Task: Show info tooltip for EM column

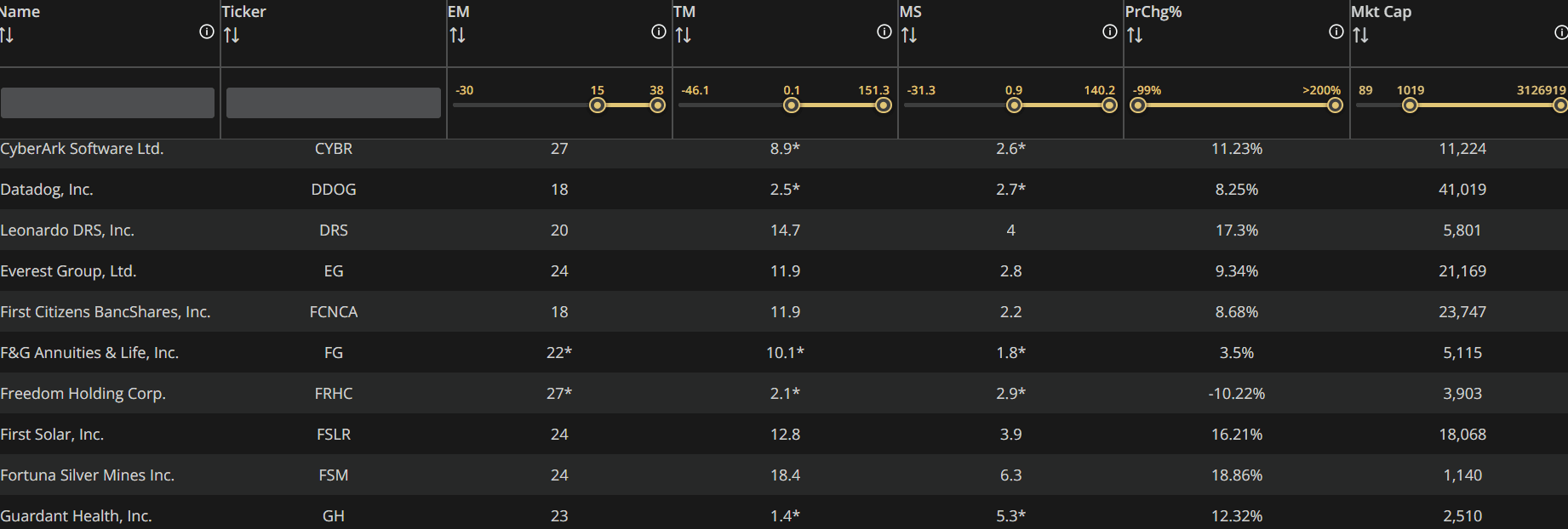Action: 659,31
